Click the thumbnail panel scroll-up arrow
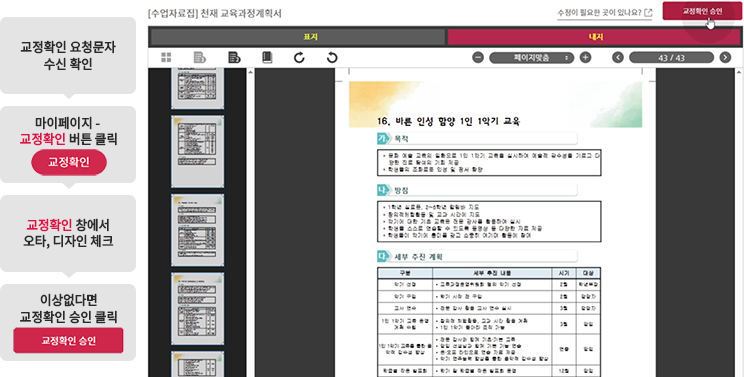 tap(250, 72)
